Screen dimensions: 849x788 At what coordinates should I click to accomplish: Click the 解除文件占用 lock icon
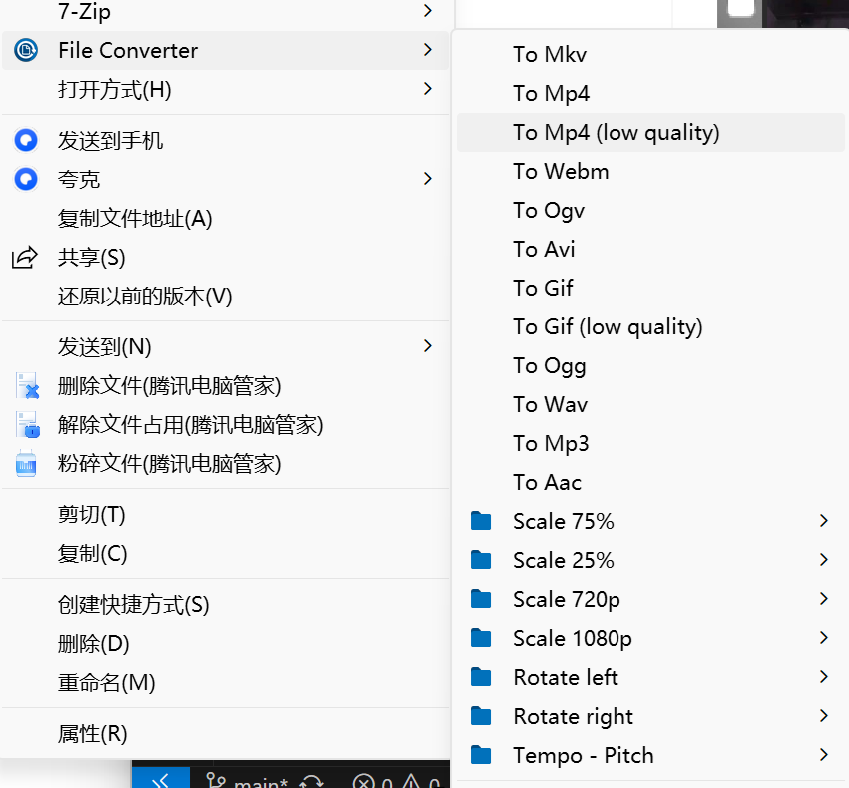click(x=27, y=425)
